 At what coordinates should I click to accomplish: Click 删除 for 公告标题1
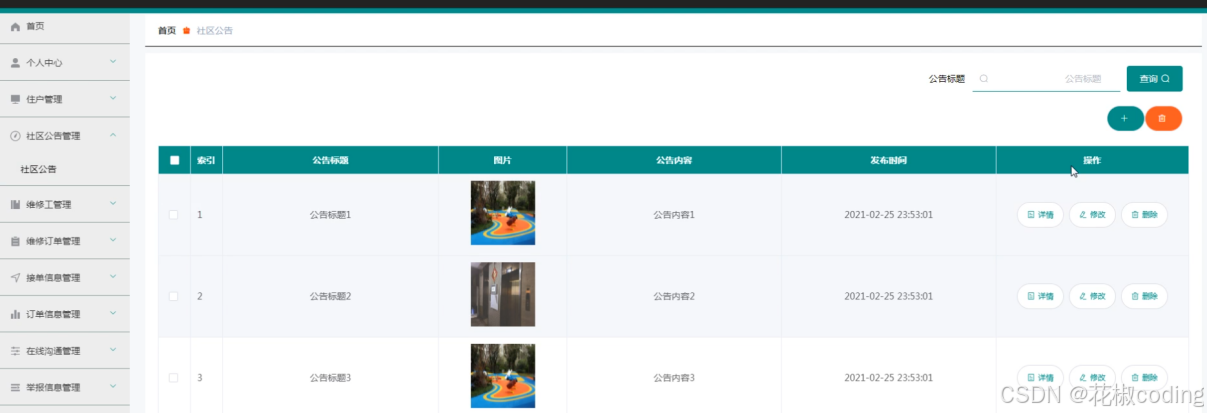pos(1144,214)
